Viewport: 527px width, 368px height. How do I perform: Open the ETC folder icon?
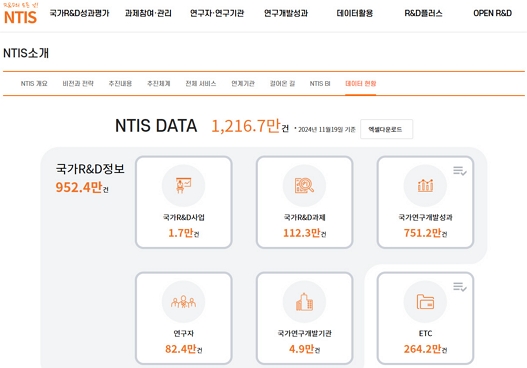(425, 302)
